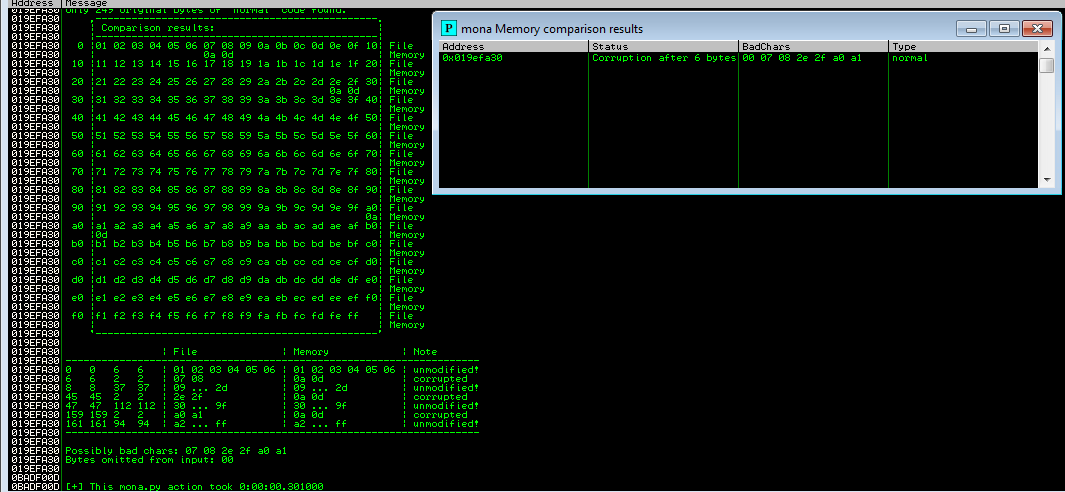Click the log row starting '161 161 94 94'
Viewport: 1065px width, 492px height.
272,423
